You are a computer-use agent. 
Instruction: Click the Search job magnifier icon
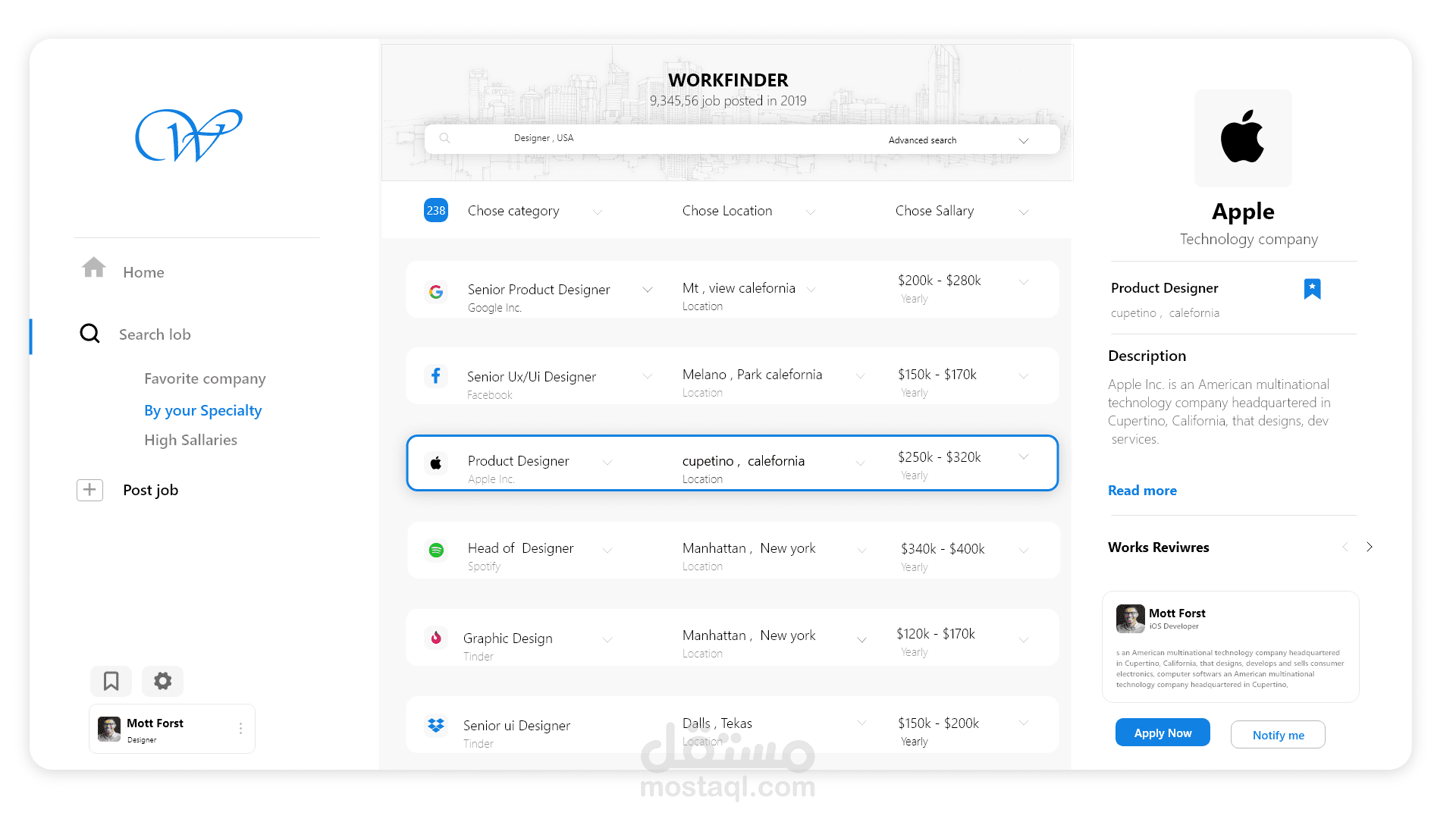(x=89, y=333)
